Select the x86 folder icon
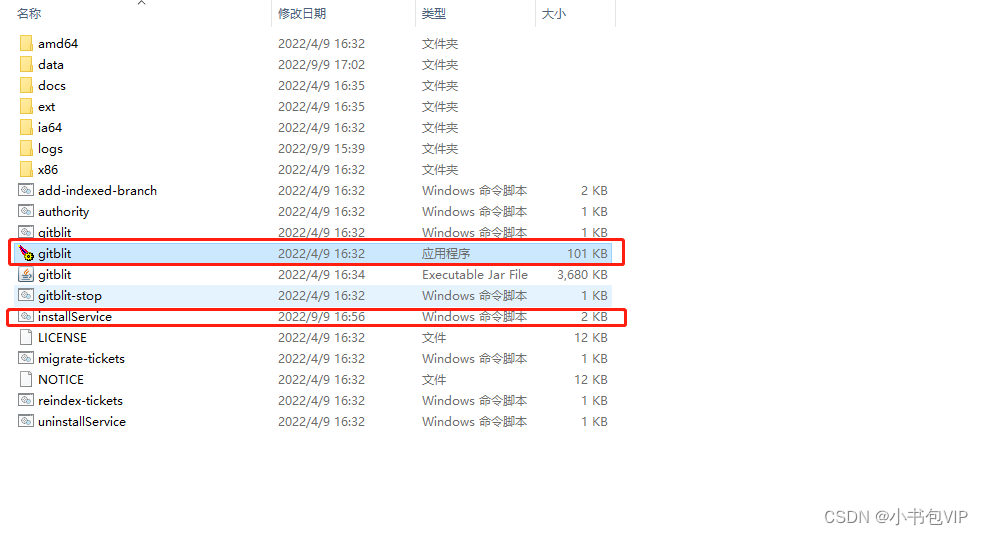The image size is (983, 535). point(26,169)
